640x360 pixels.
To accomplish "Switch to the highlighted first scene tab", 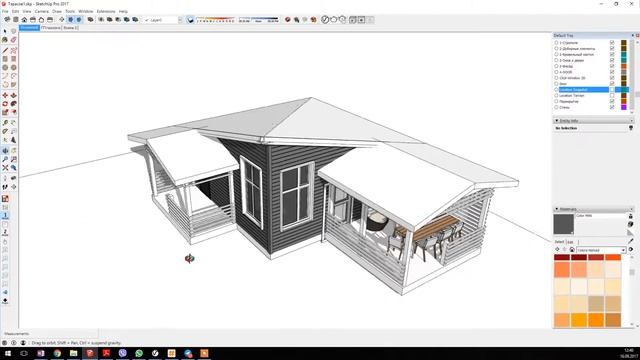I will [29, 28].
